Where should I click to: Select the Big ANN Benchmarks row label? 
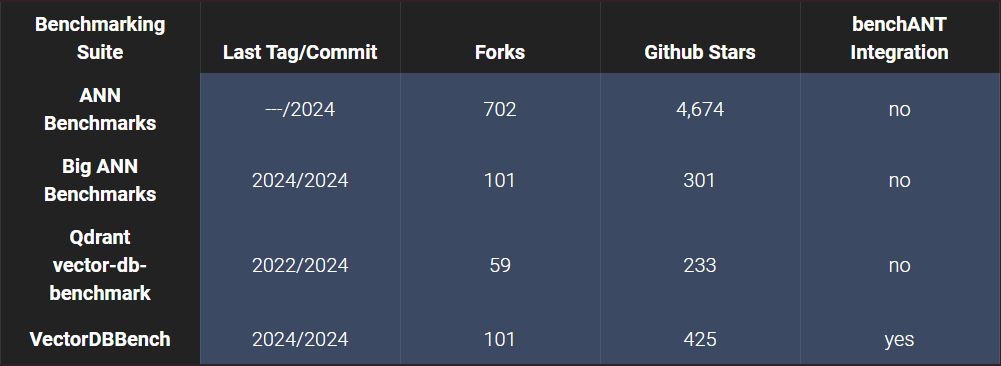pyautogui.click(x=100, y=180)
